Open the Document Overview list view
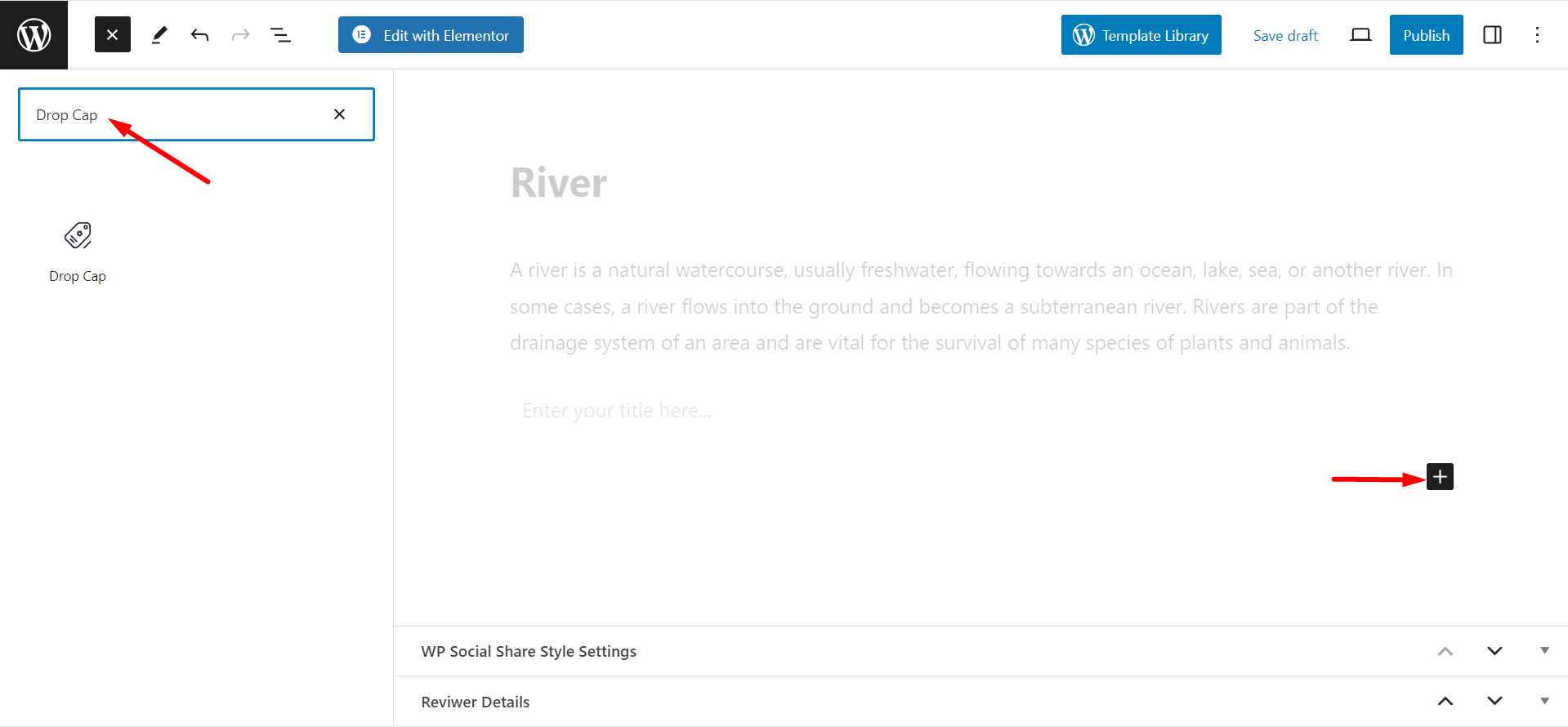The image size is (1568, 727). (x=280, y=35)
